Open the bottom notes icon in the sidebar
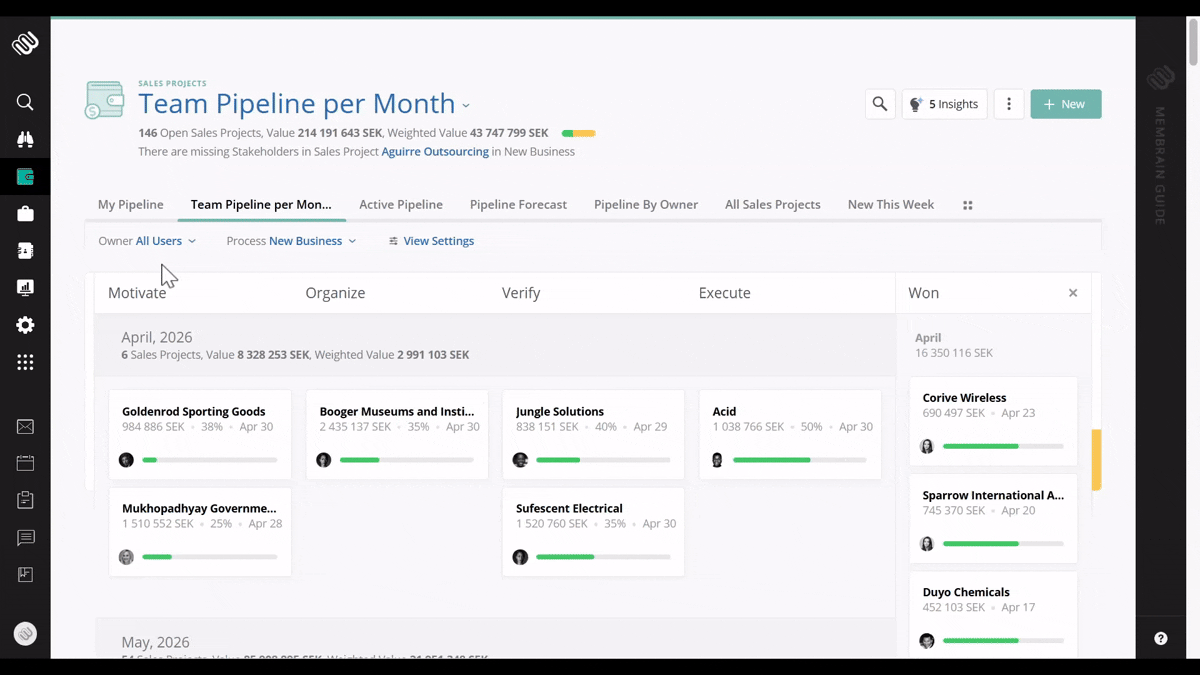 coord(25,574)
